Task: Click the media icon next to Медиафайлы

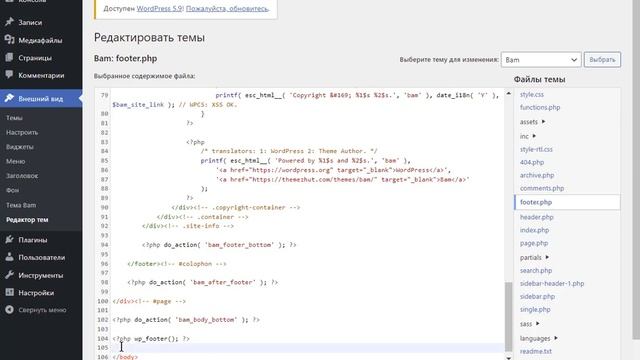Action: click(9, 40)
